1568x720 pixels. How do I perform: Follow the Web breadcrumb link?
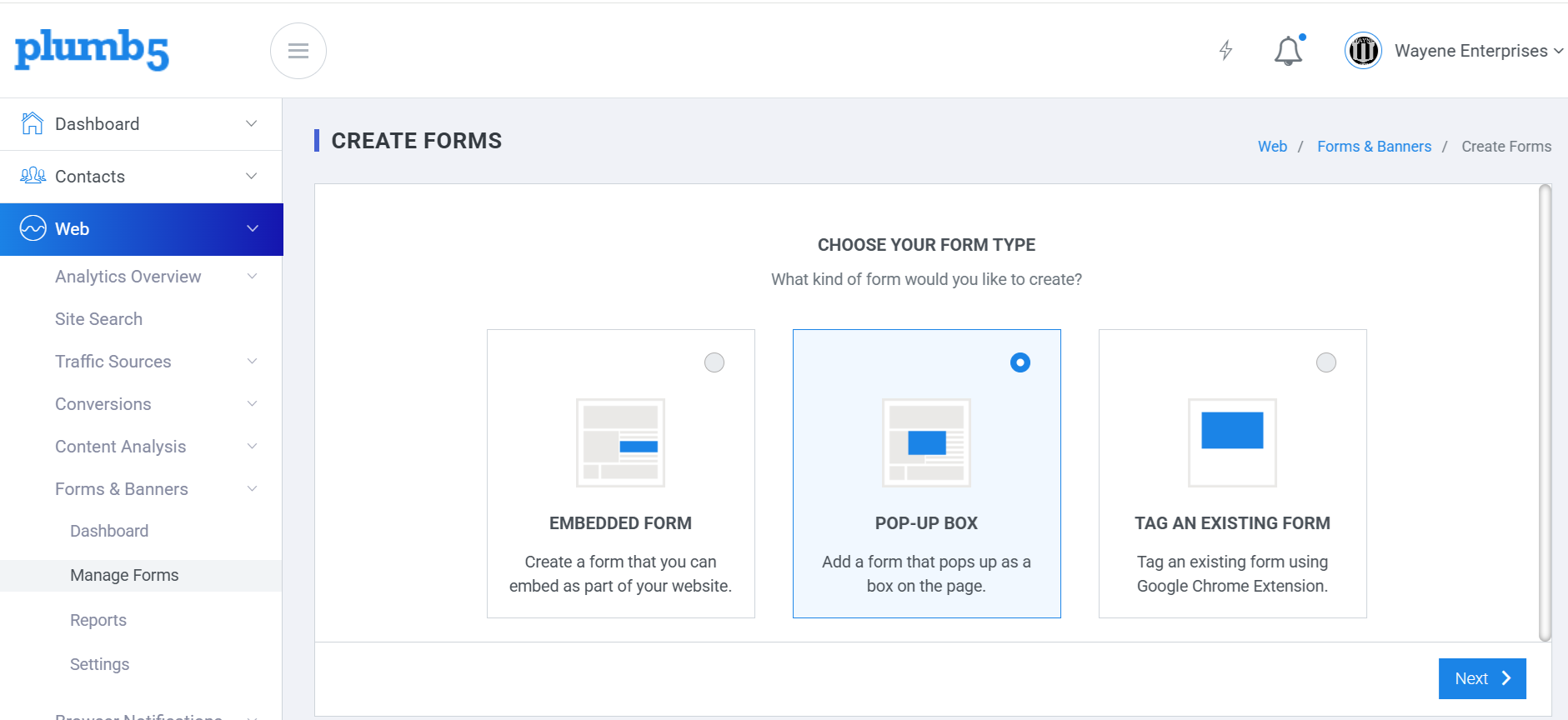pyautogui.click(x=1272, y=147)
